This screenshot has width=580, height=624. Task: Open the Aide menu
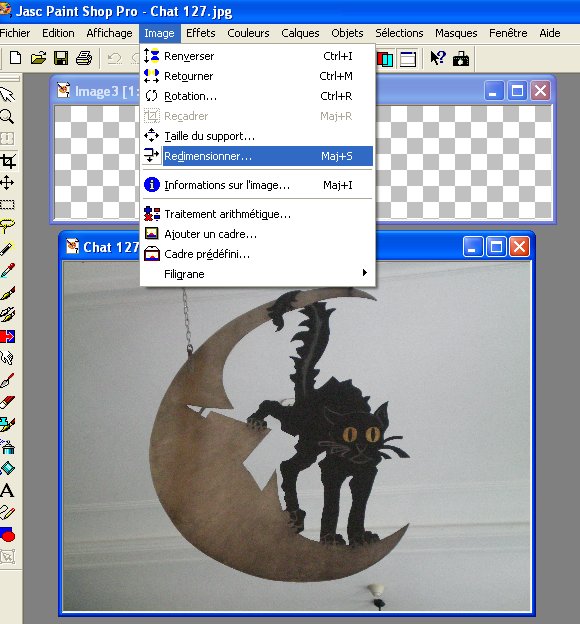[550, 33]
